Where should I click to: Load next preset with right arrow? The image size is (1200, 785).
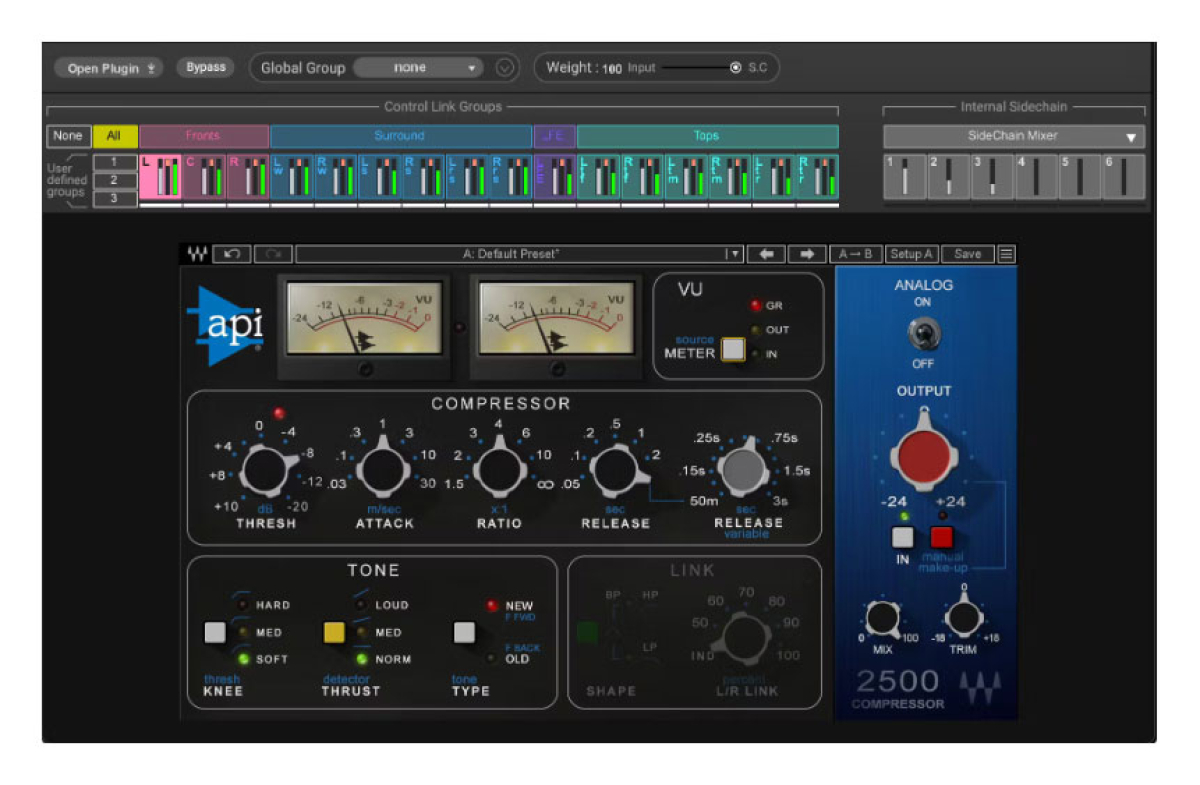[x=807, y=254]
